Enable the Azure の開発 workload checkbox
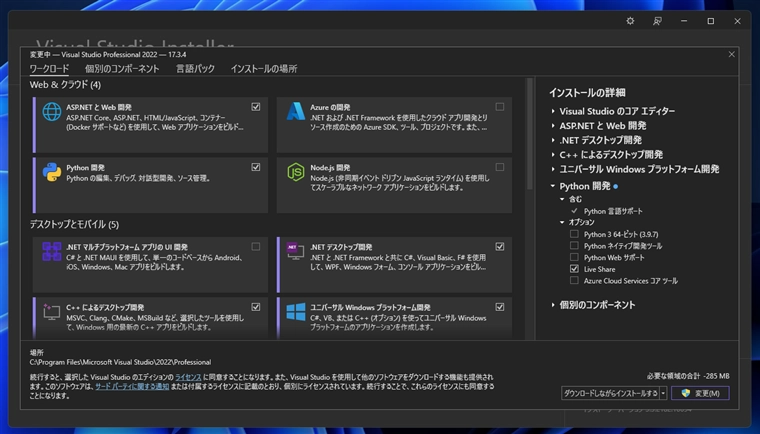The width and height of the screenshot is (760, 434). pos(500,107)
